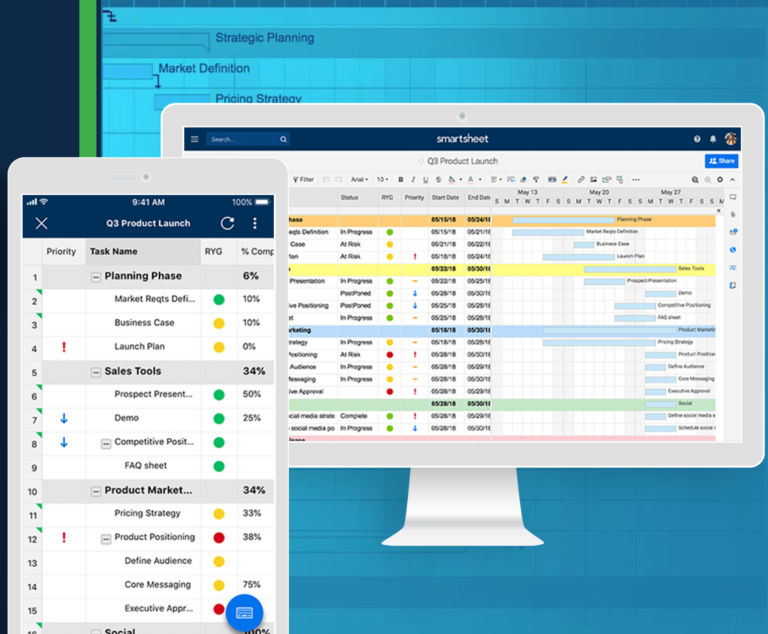The height and width of the screenshot is (634, 768).
Task: Tap refresh icon in mobile header
Action: tap(227, 223)
